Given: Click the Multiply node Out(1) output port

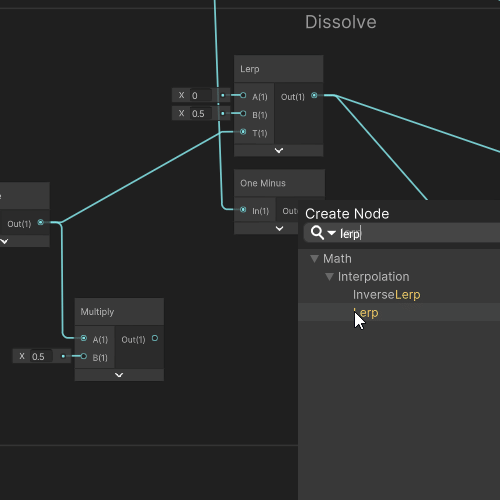Looking at the screenshot, I should tap(155, 338).
